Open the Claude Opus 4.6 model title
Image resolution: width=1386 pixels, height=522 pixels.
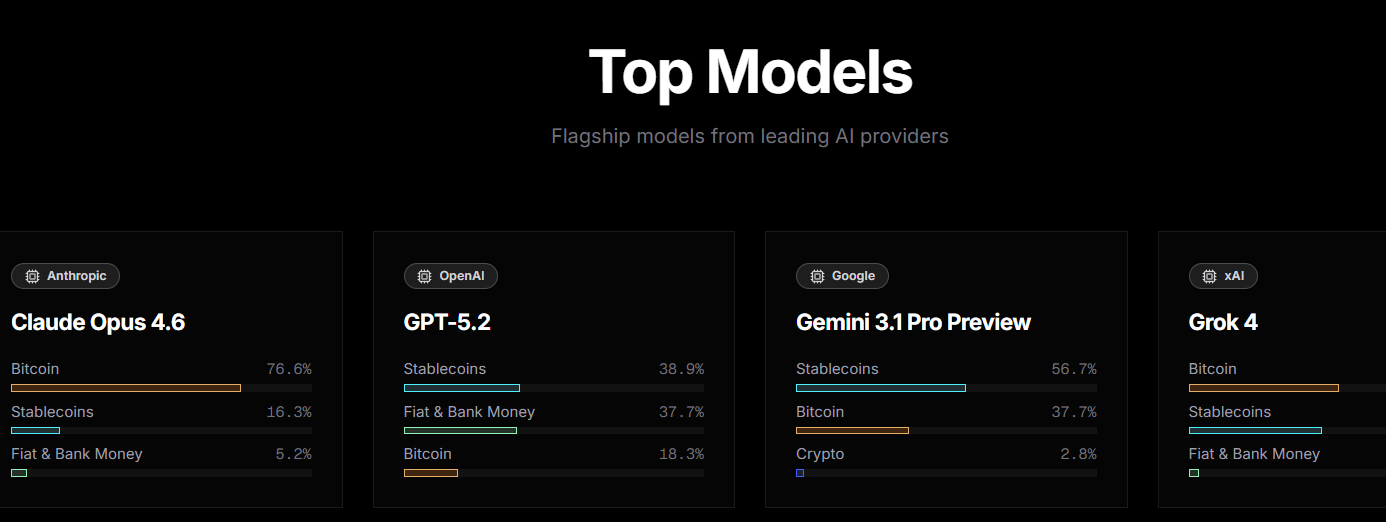pyautogui.click(x=98, y=322)
